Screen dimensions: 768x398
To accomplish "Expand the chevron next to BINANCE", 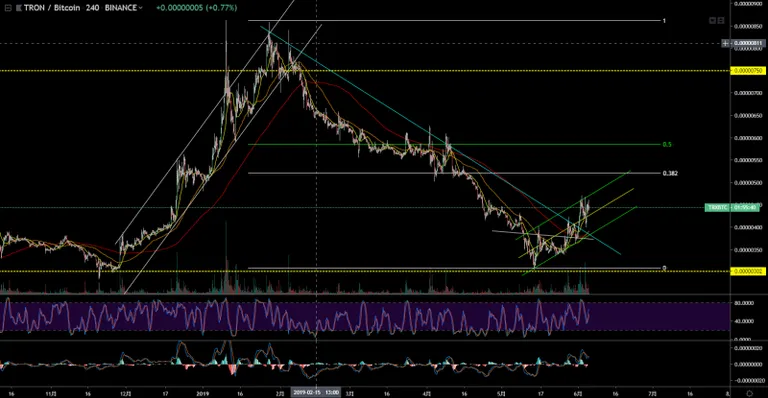I will [x=141, y=8].
